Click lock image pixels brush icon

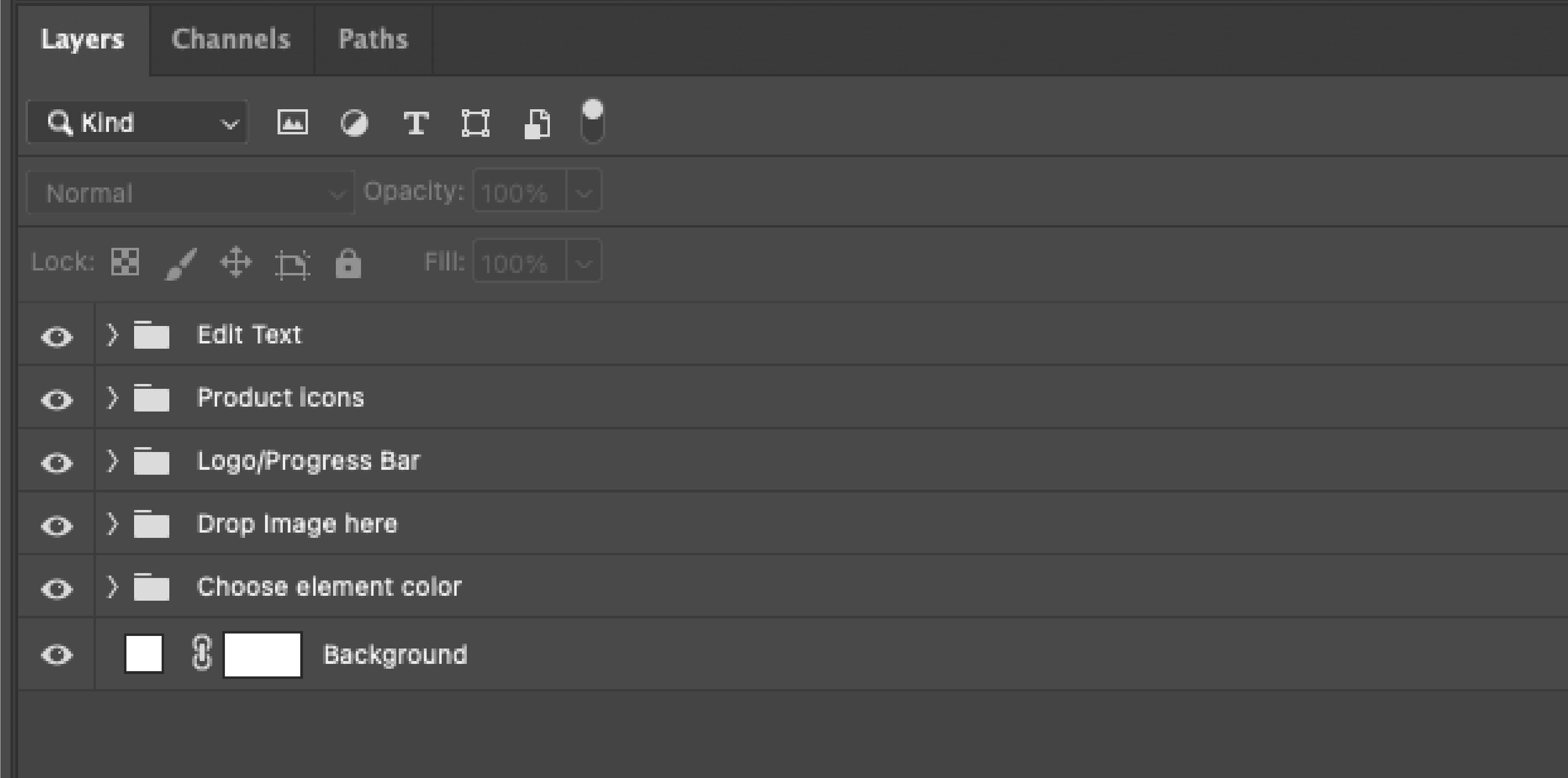click(181, 263)
